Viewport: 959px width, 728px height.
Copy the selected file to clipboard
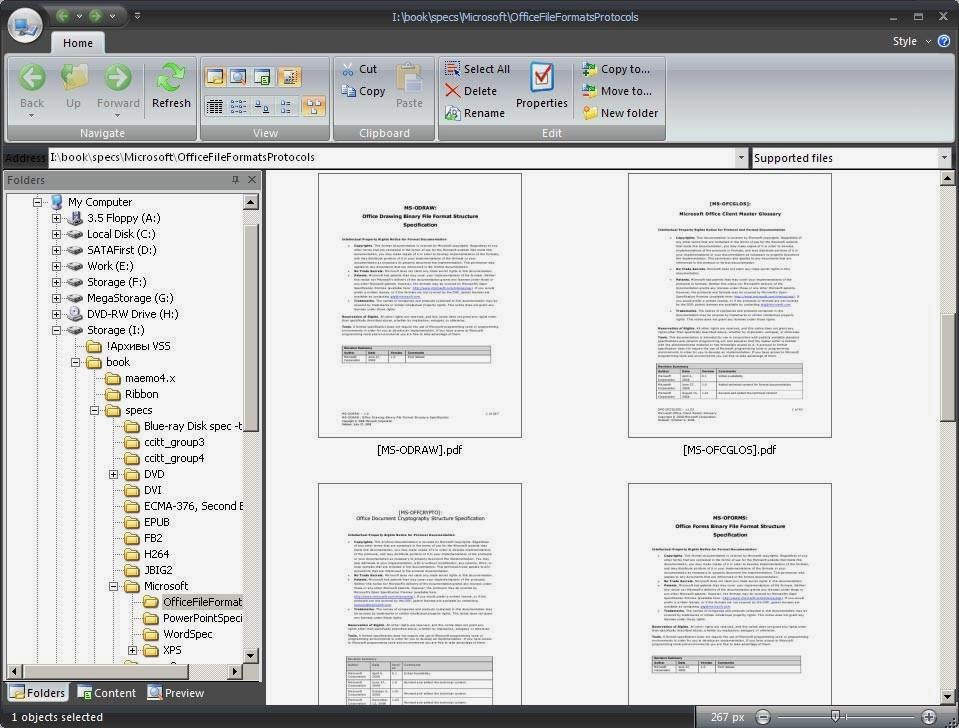(x=363, y=91)
